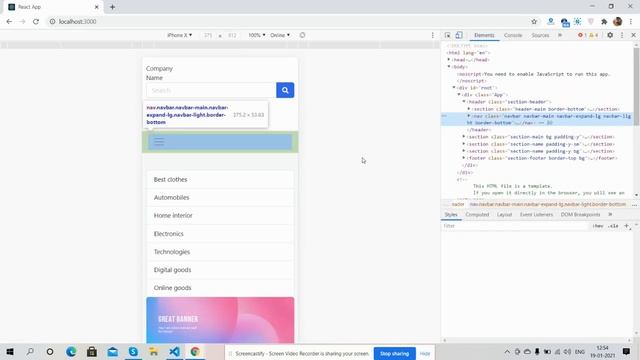640x360 pixels.
Task: Open Windows taskbar search
Action: pyautogui.click(x=30, y=351)
